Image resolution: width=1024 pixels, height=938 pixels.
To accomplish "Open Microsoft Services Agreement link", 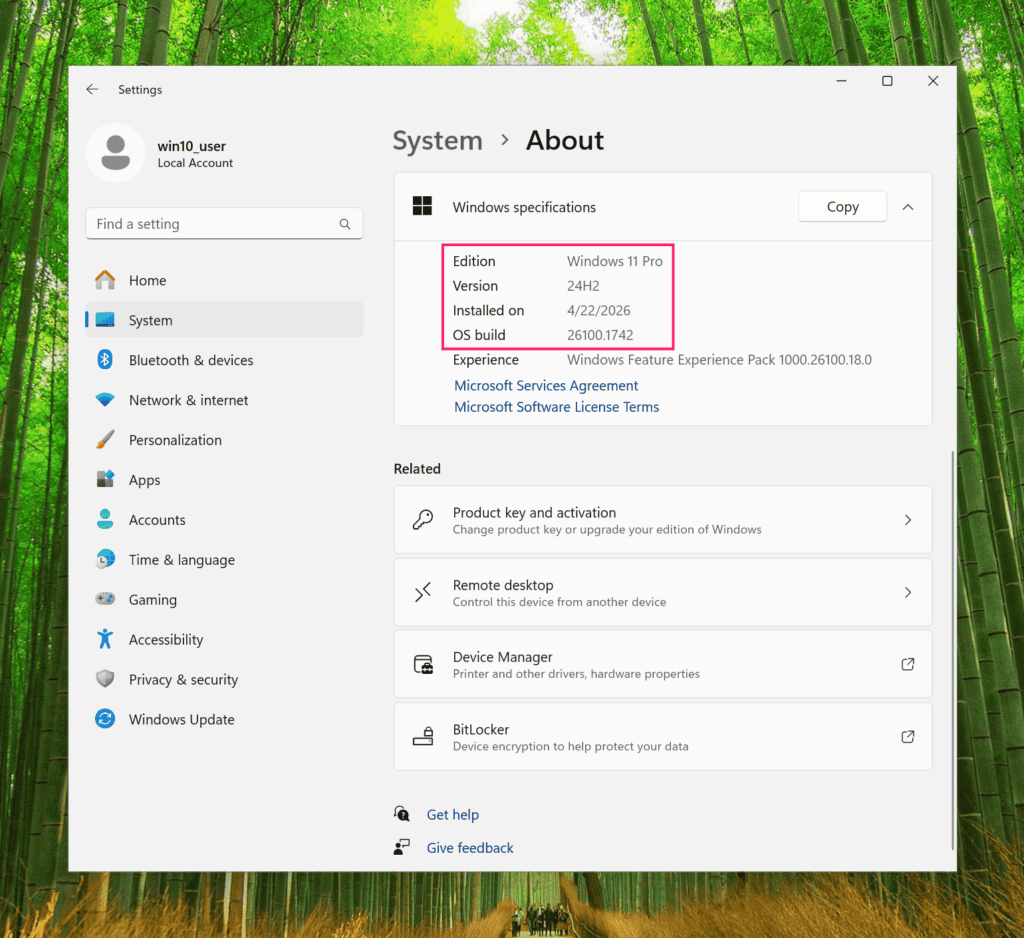I will [x=546, y=385].
